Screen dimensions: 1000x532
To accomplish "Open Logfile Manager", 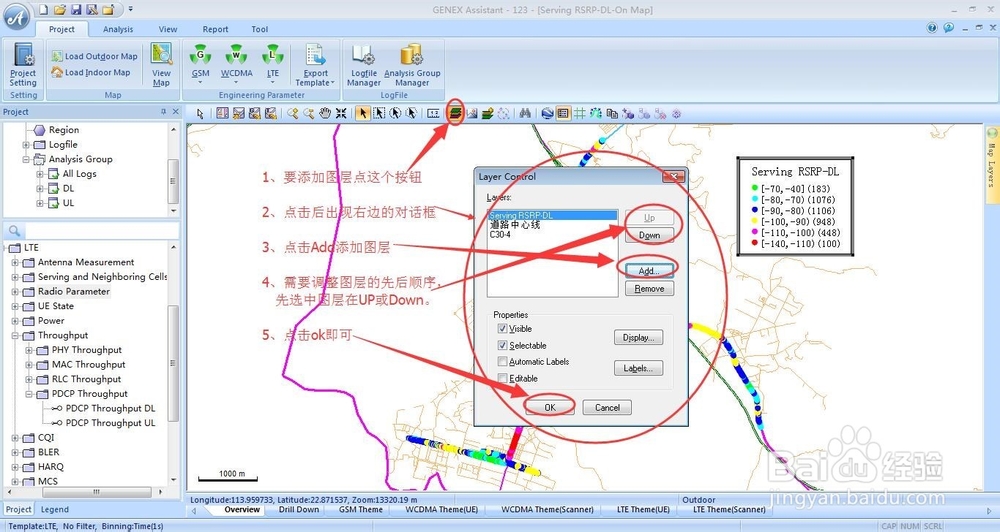I will [x=364, y=65].
